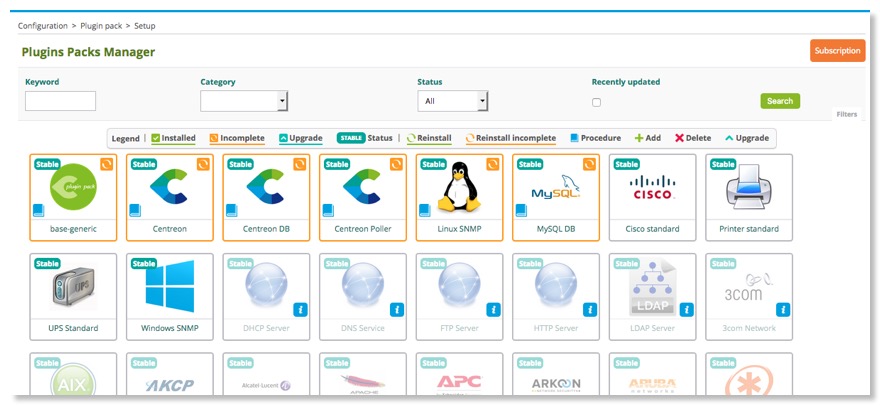
Task: Go to Configuration in the breadcrumb
Action: pos(43,25)
